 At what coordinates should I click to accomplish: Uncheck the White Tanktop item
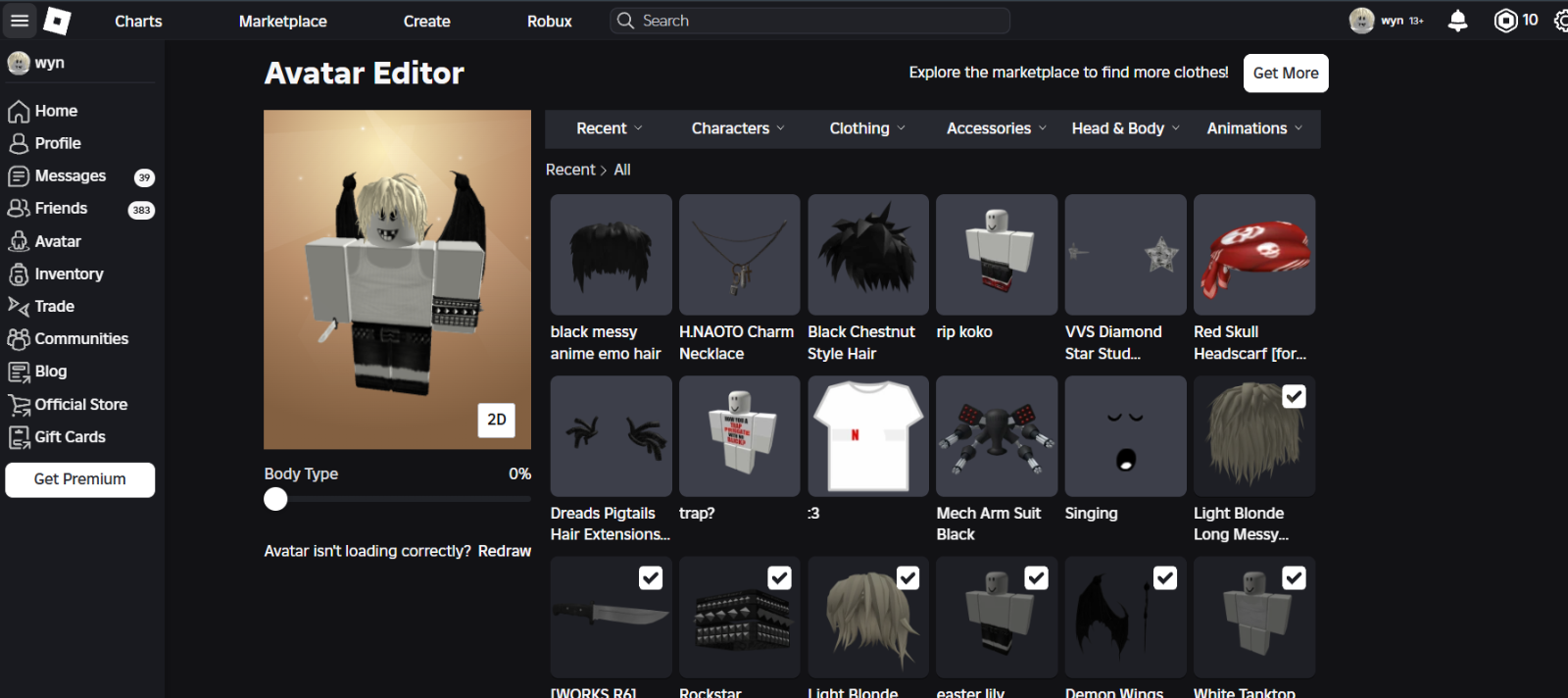pyautogui.click(x=1294, y=578)
